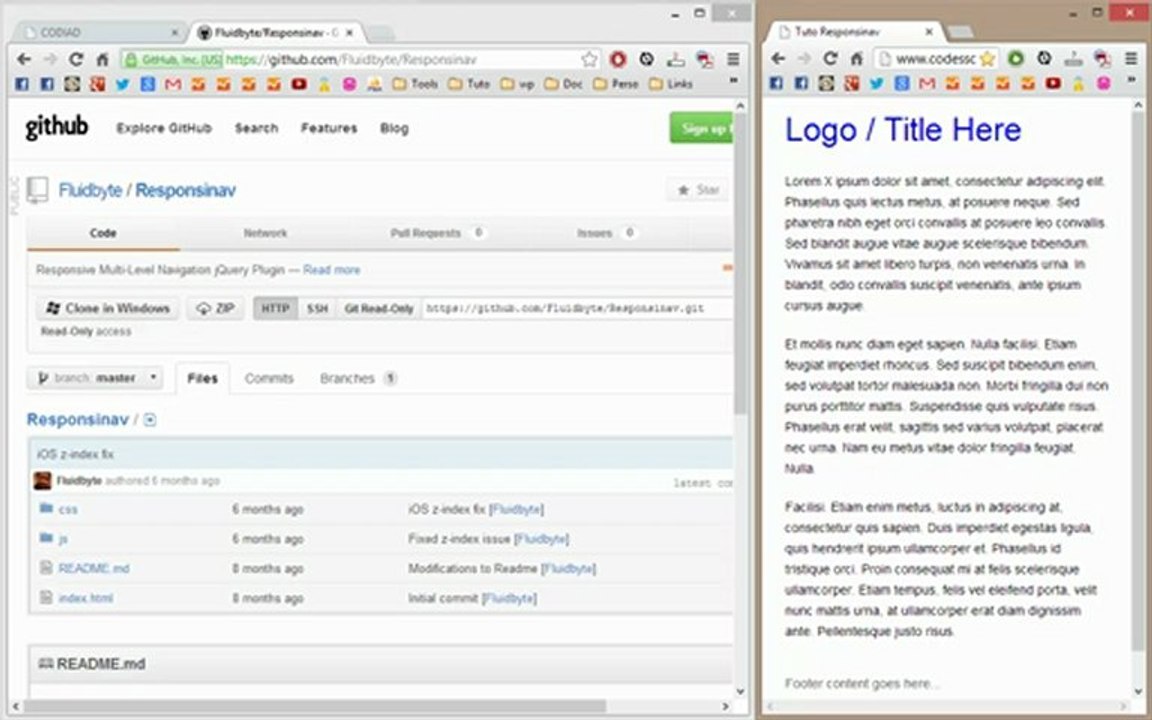Image resolution: width=1152 pixels, height=720 pixels.
Task: Show more bookmarks chevron in GitHub window
Action: pos(733,83)
